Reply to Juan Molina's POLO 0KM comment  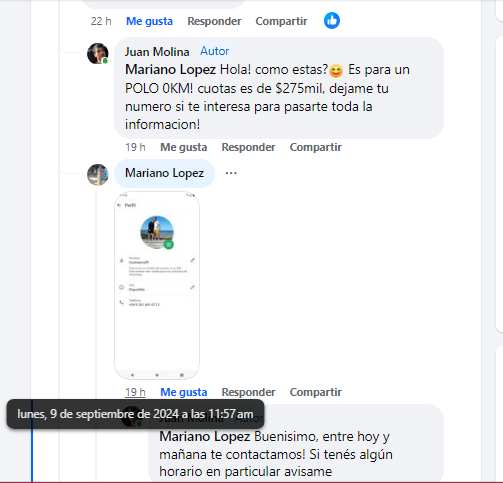[248, 147]
